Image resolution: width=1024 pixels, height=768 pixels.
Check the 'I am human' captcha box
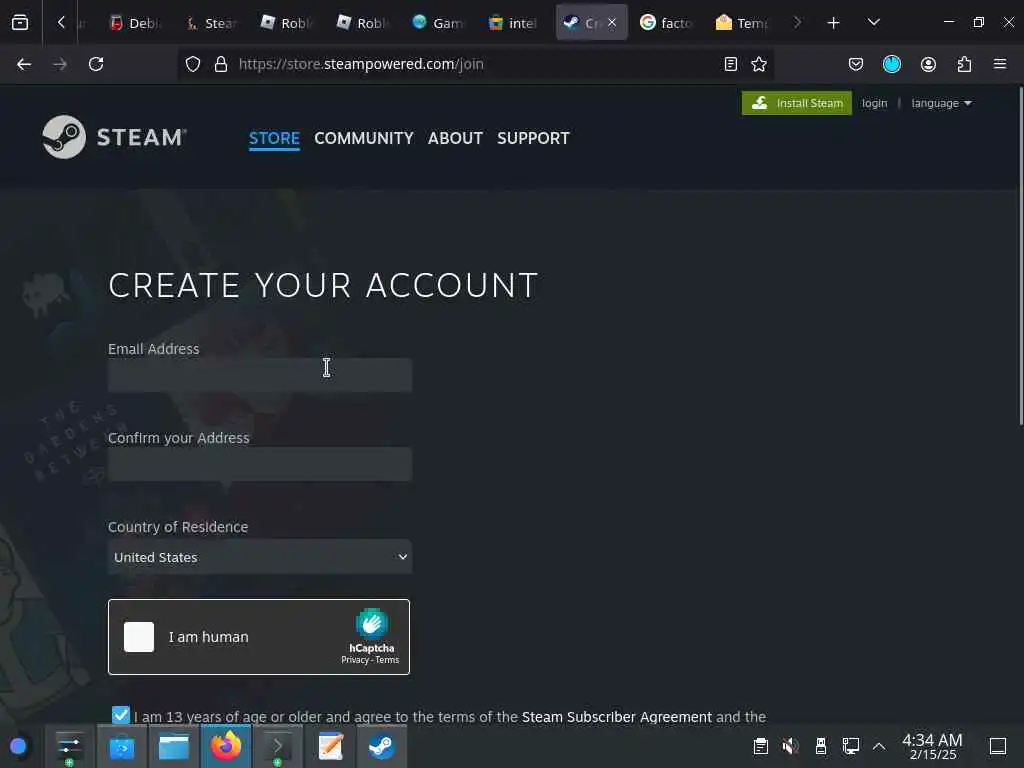coord(139,637)
